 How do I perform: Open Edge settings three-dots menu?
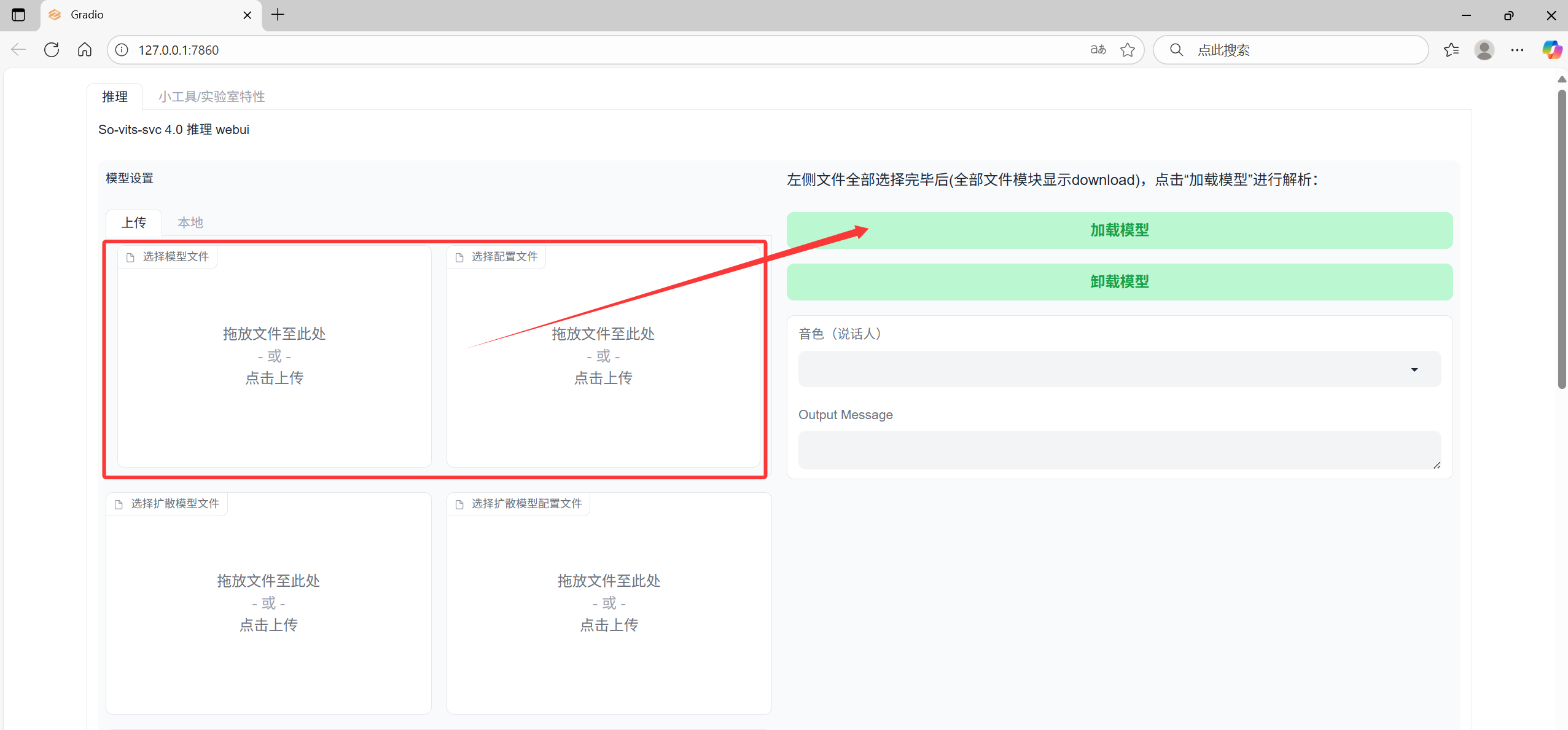click(x=1517, y=50)
